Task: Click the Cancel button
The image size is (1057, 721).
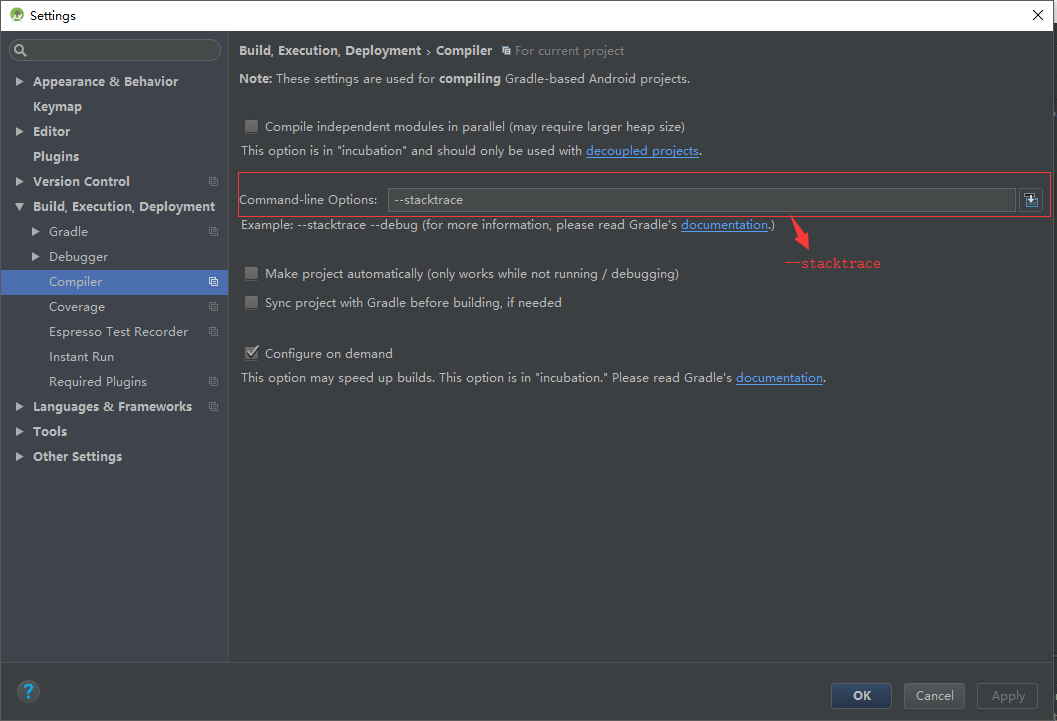Action: point(934,696)
